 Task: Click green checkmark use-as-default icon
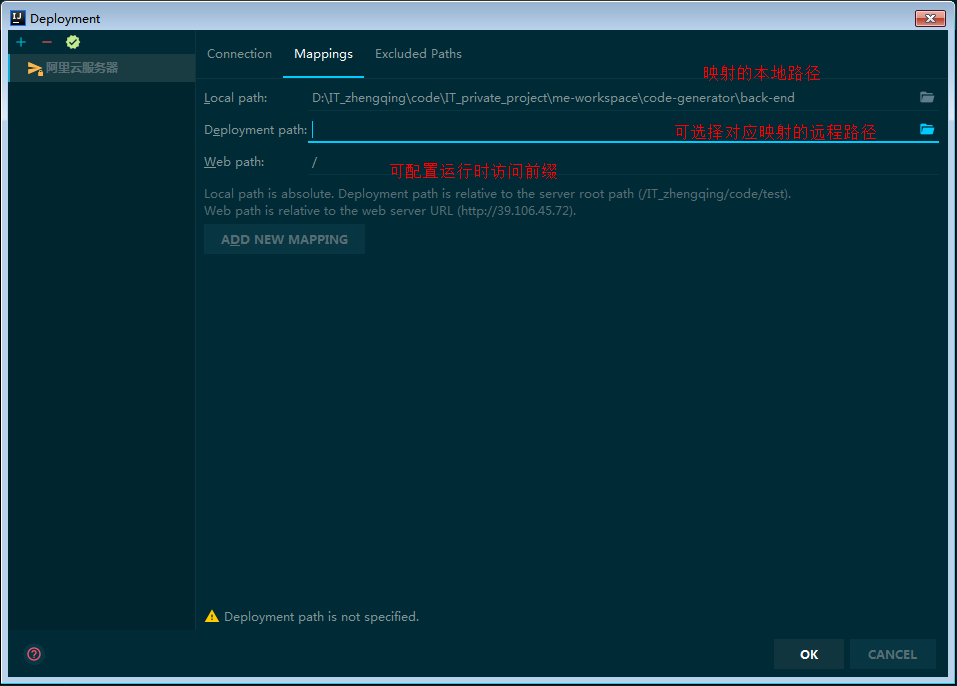click(x=73, y=42)
